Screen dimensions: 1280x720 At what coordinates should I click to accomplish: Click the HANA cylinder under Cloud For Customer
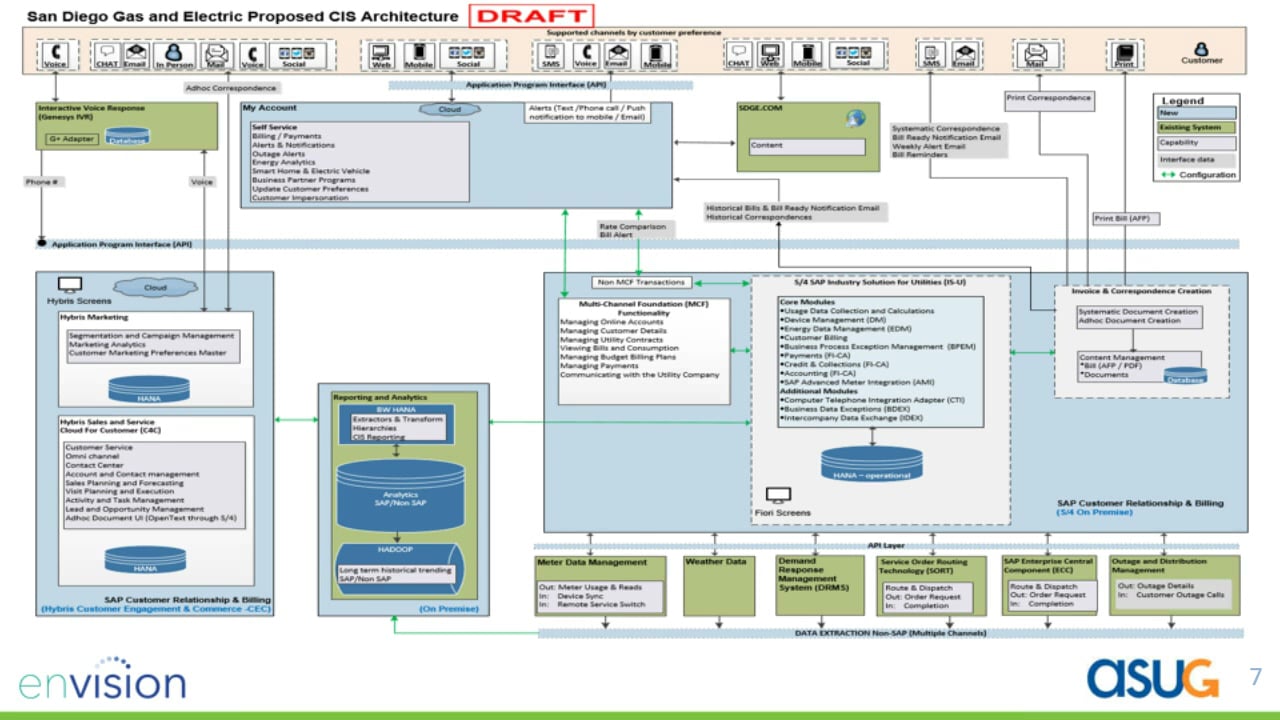[x=146, y=560]
